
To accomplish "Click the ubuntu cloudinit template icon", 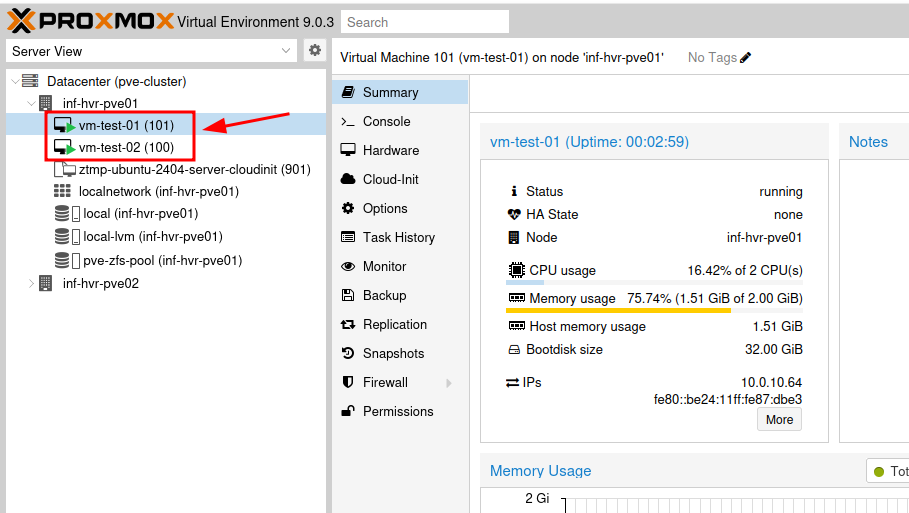I will click(65, 170).
